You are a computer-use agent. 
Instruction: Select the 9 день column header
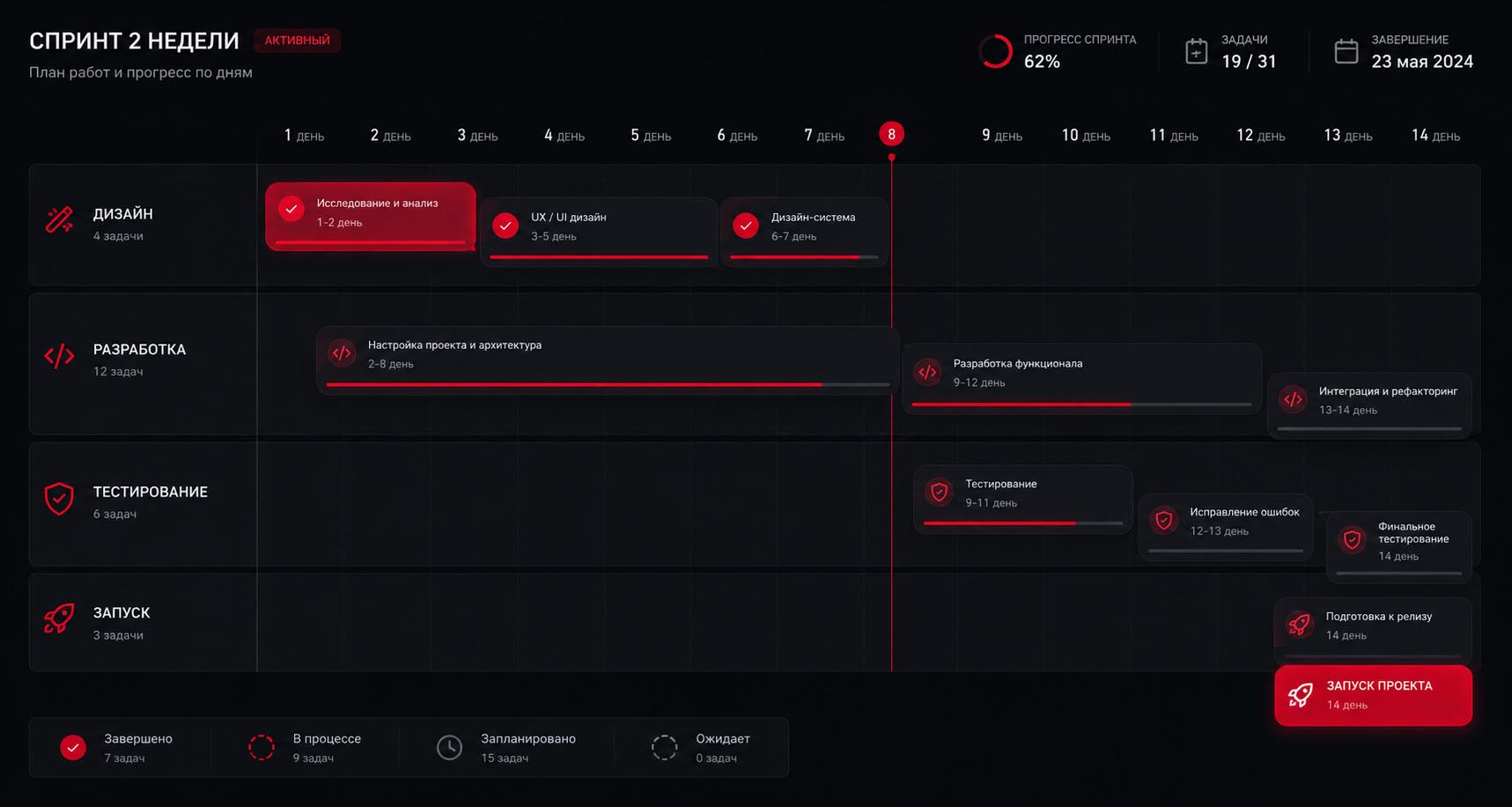1002,136
